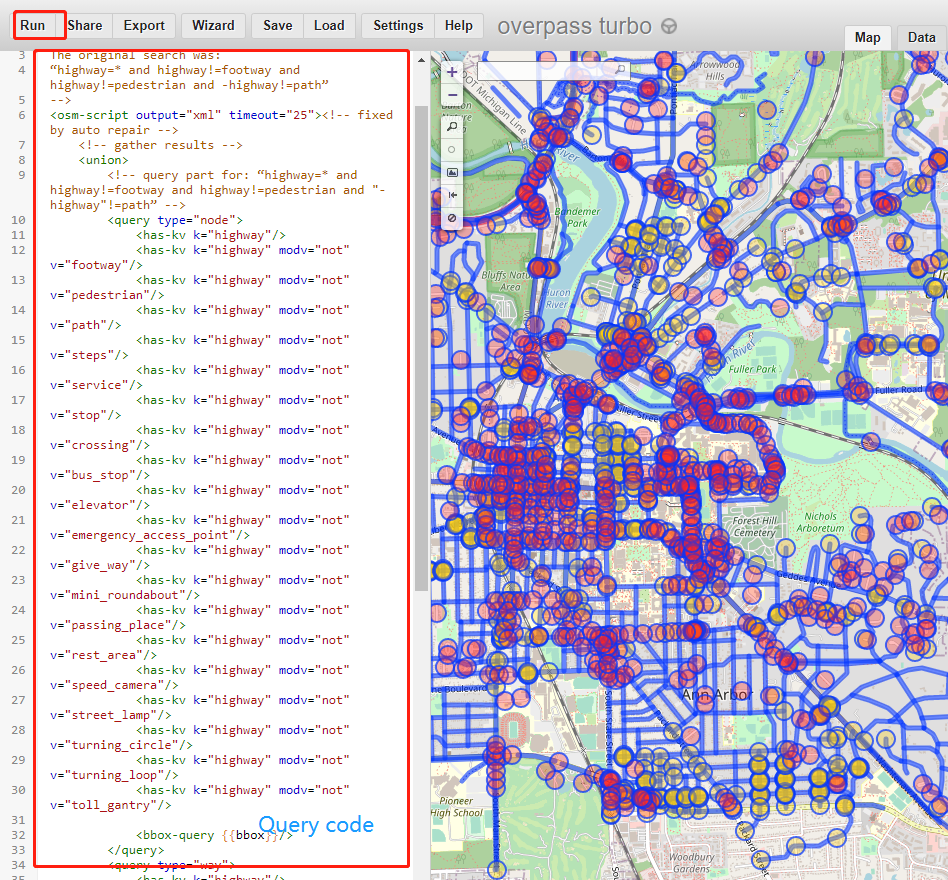
Task: Switch to the Map tab
Action: 867,37
